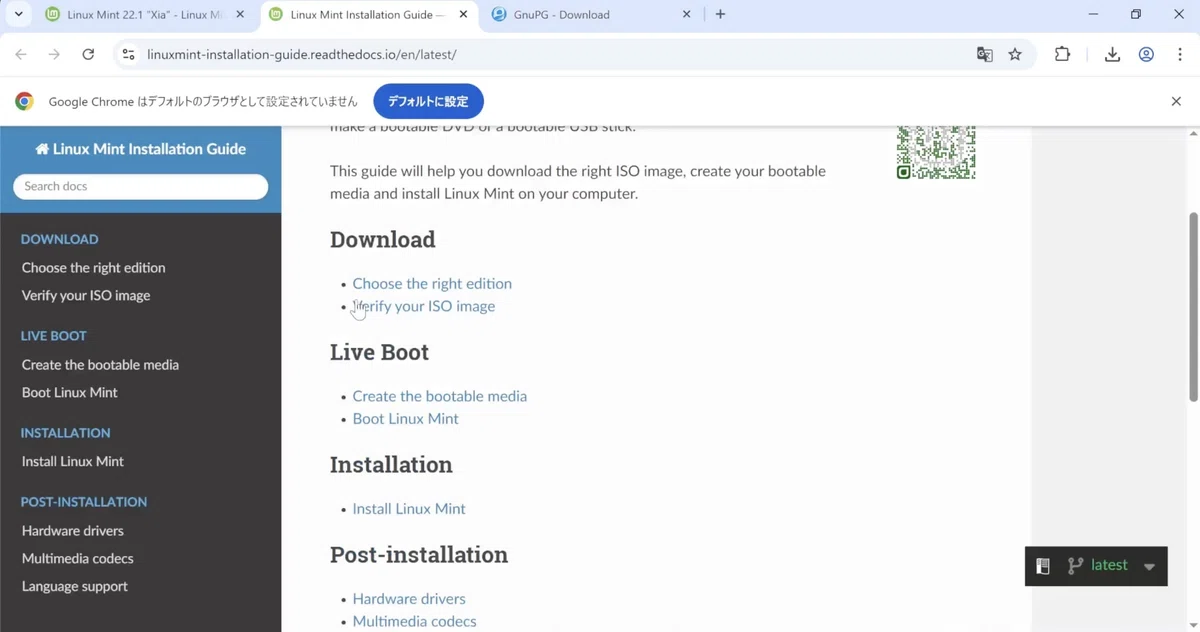This screenshot has height=632, width=1200.
Task: Click the Installation heading
Action: pyautogui.click(x=391, y=465)
